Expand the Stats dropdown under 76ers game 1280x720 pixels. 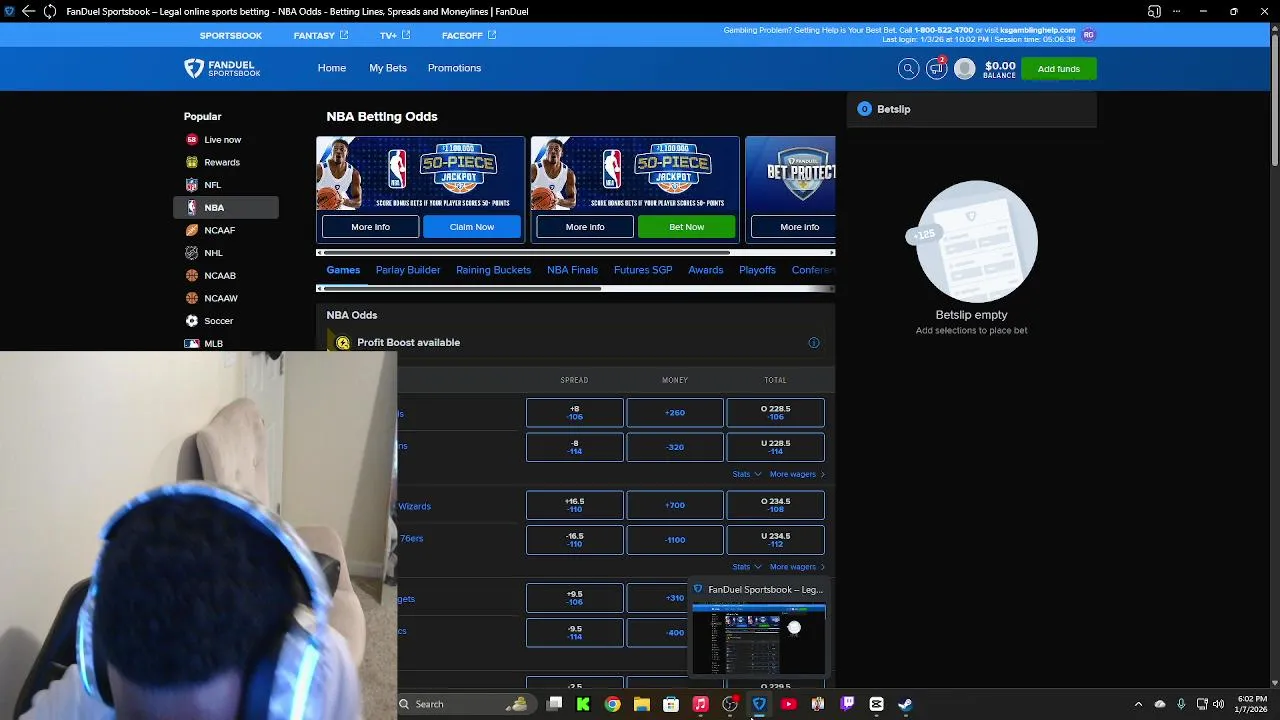coord(746,567)
